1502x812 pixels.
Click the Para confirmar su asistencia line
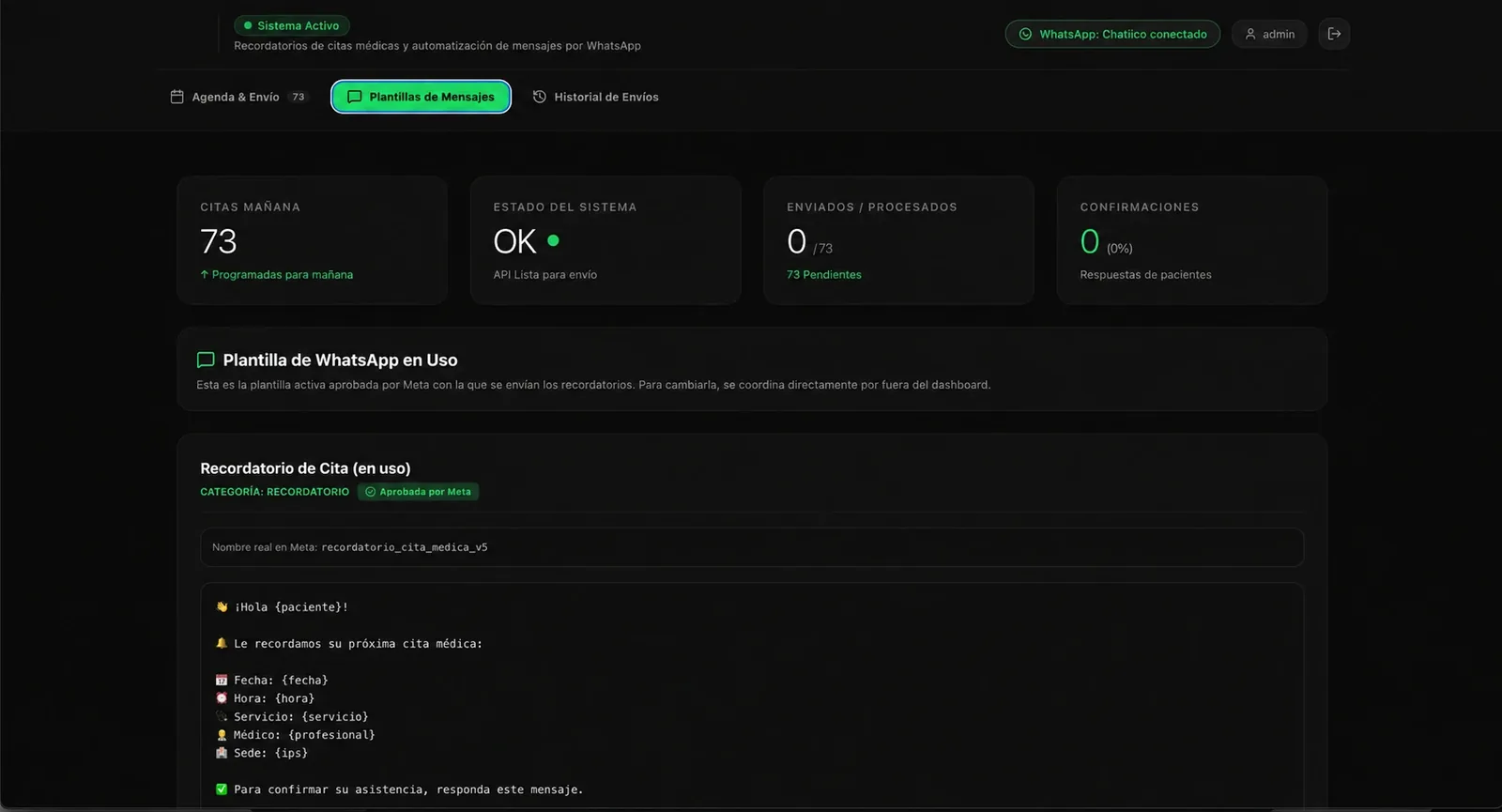[x=399, y=789]
